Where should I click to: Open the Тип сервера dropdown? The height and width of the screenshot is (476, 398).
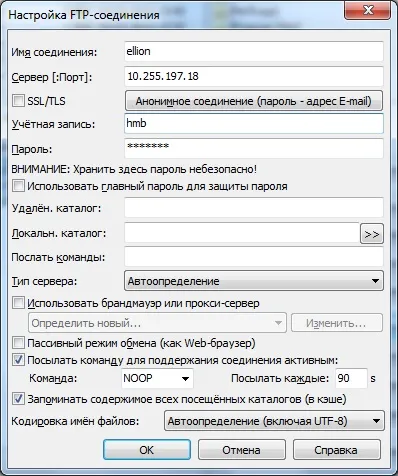[254, 281]
